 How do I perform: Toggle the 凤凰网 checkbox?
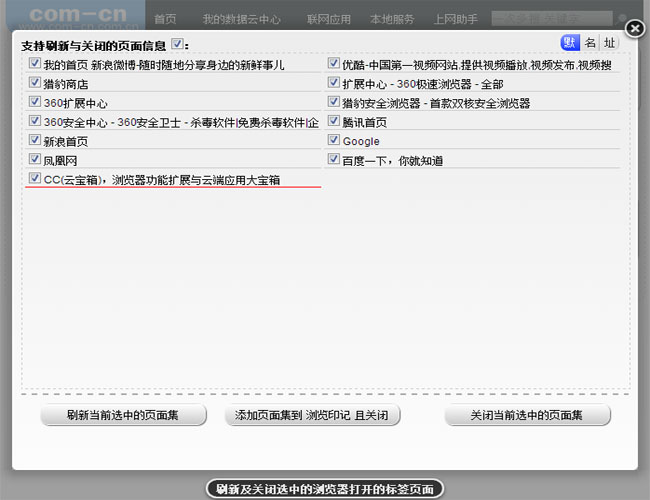pos(35,158)
